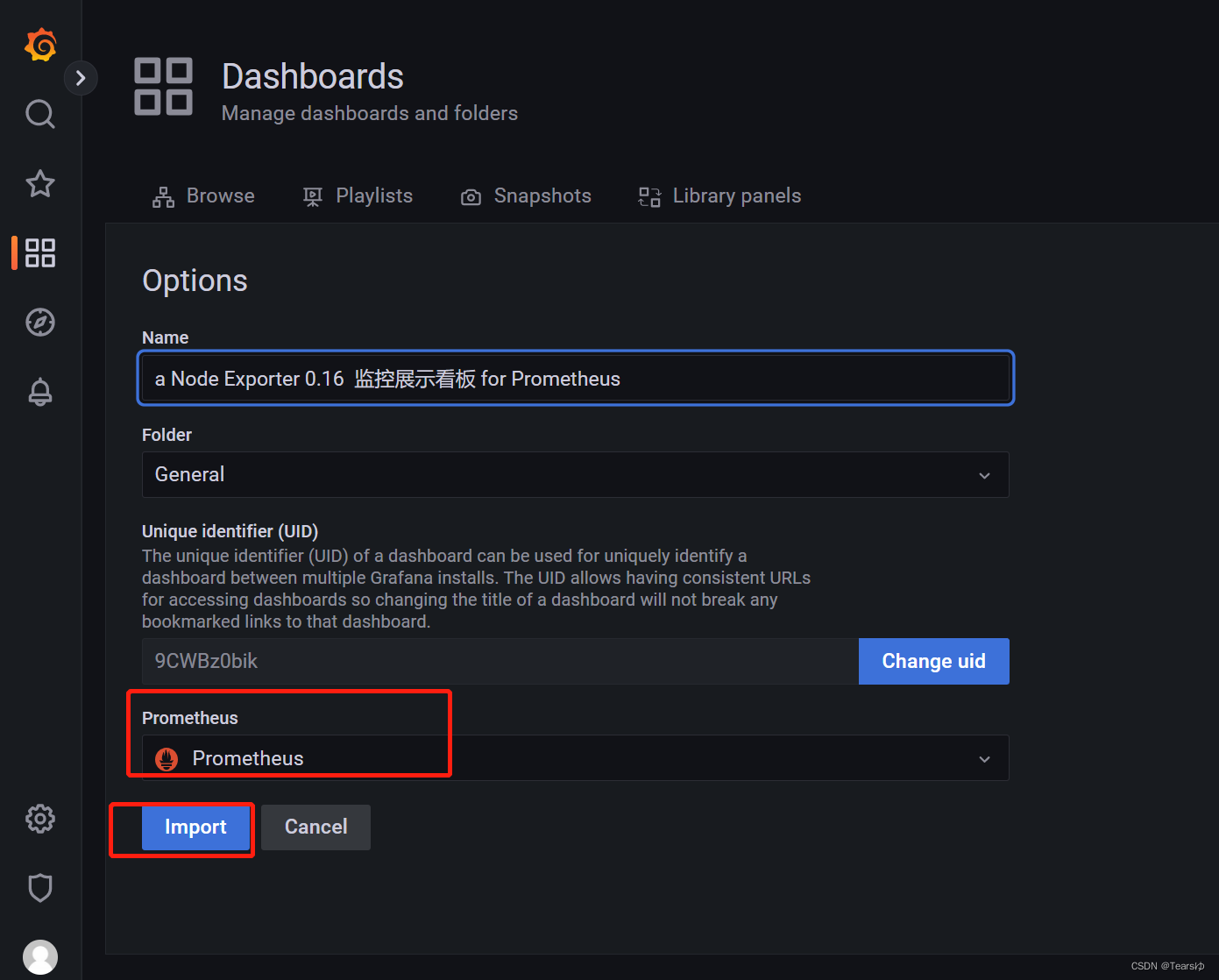The height and width of the screenshot is (980, 1219).
Task: Click the Cancel button
Action: (x=315, y=827)
